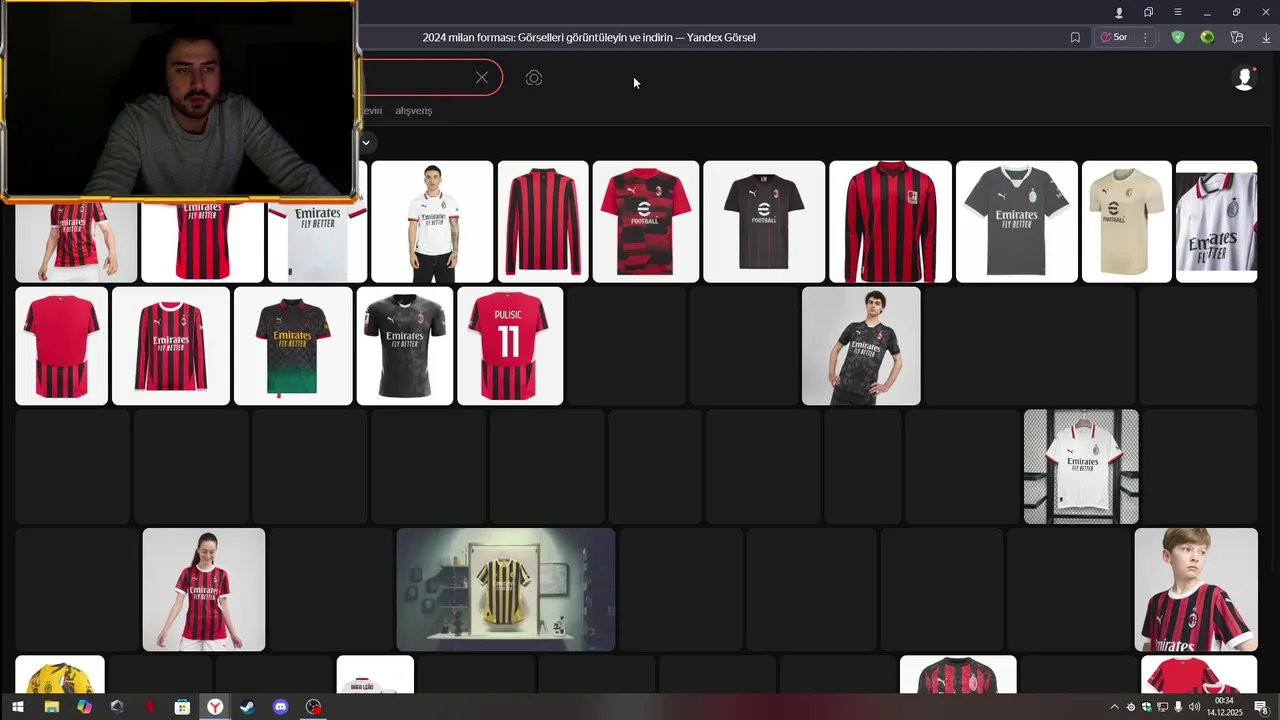Image resolution: width=1280 pixels, height=720 pixels.
Task: Open the black-green gradient Emirates jersey thumbnail
Action: click(293, 346)
